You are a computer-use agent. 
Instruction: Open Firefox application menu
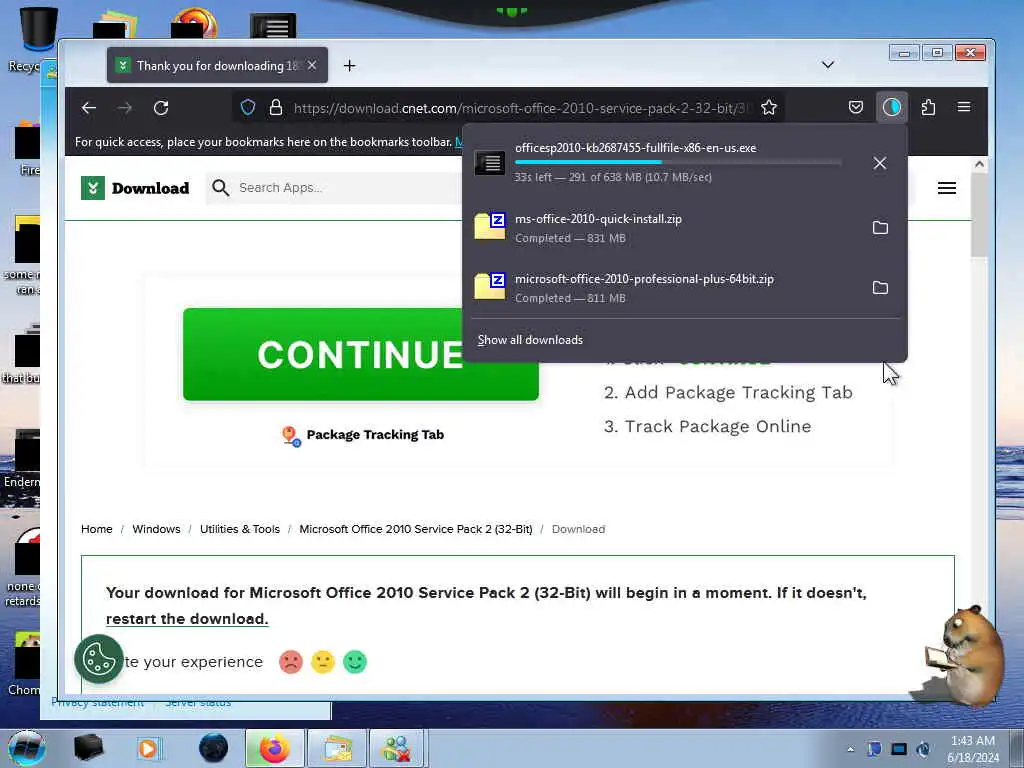964,107
